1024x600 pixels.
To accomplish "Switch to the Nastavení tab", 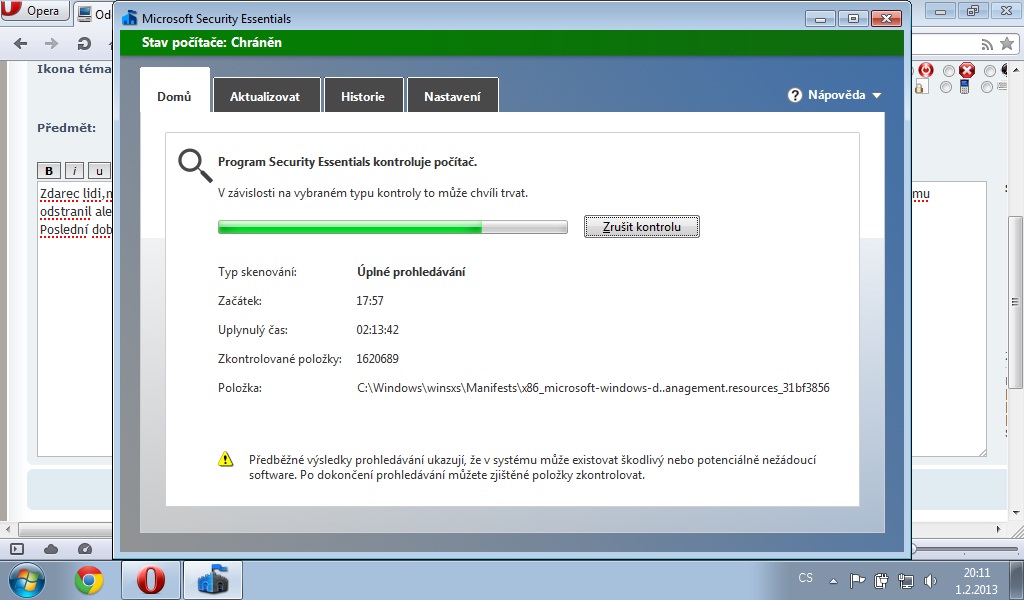I will point(452,96).
